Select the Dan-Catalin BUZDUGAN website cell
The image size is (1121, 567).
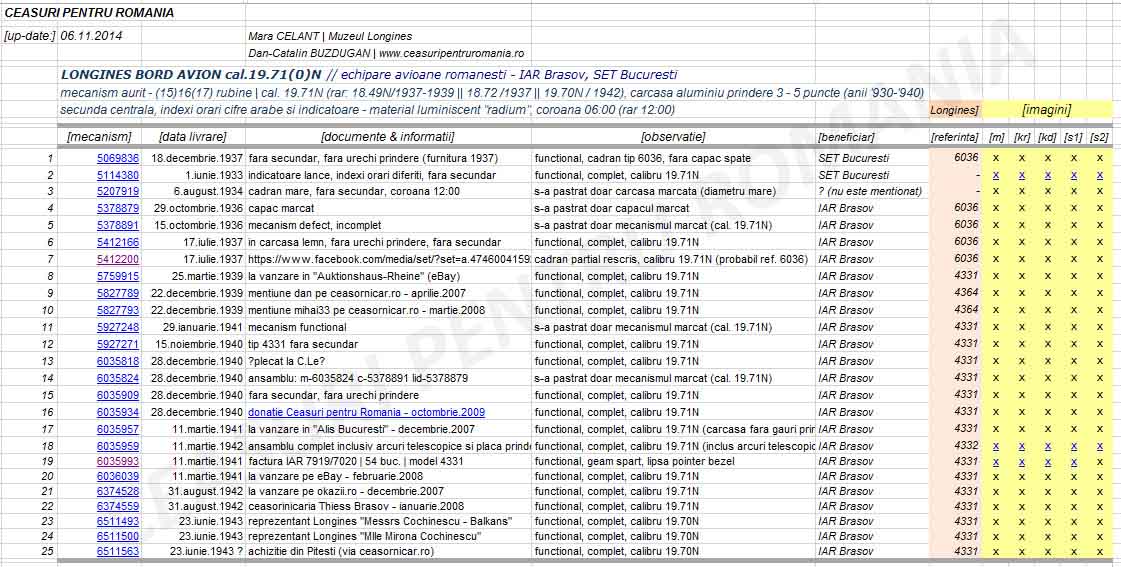(386, 53)
